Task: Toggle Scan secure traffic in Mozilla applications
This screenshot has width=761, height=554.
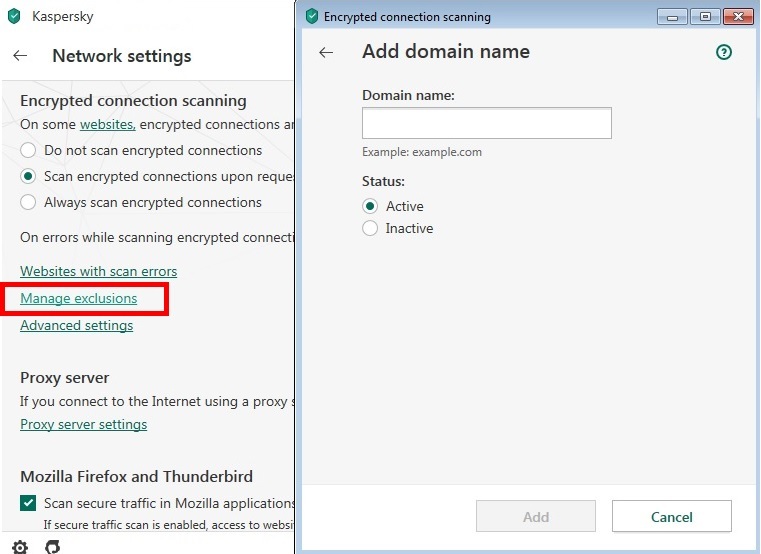Action: (x=28, y=503)
